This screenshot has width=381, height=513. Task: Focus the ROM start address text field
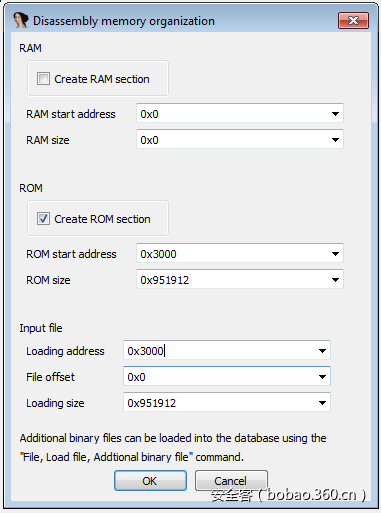[x=240, y=254]
